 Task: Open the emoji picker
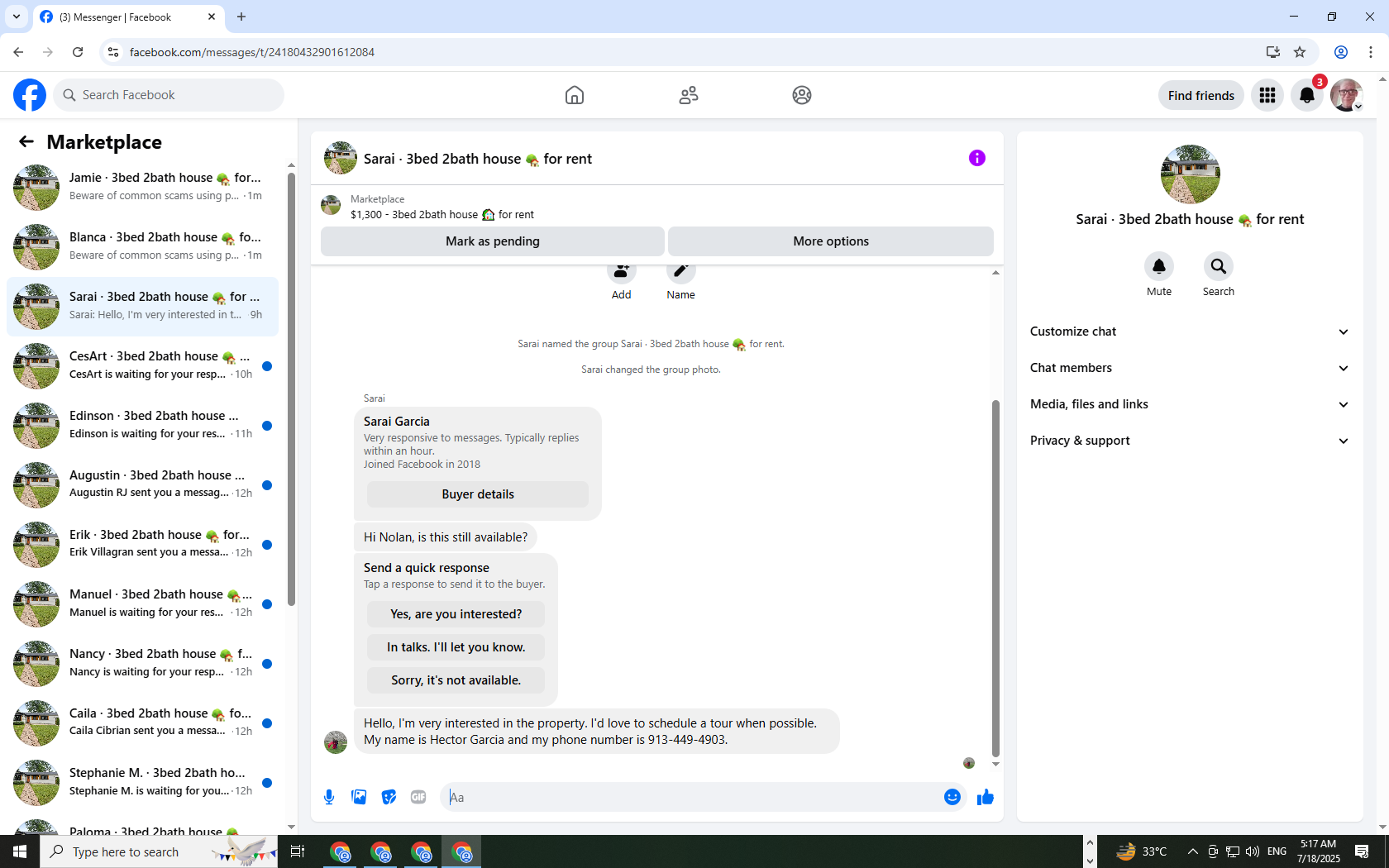[952, 797]
